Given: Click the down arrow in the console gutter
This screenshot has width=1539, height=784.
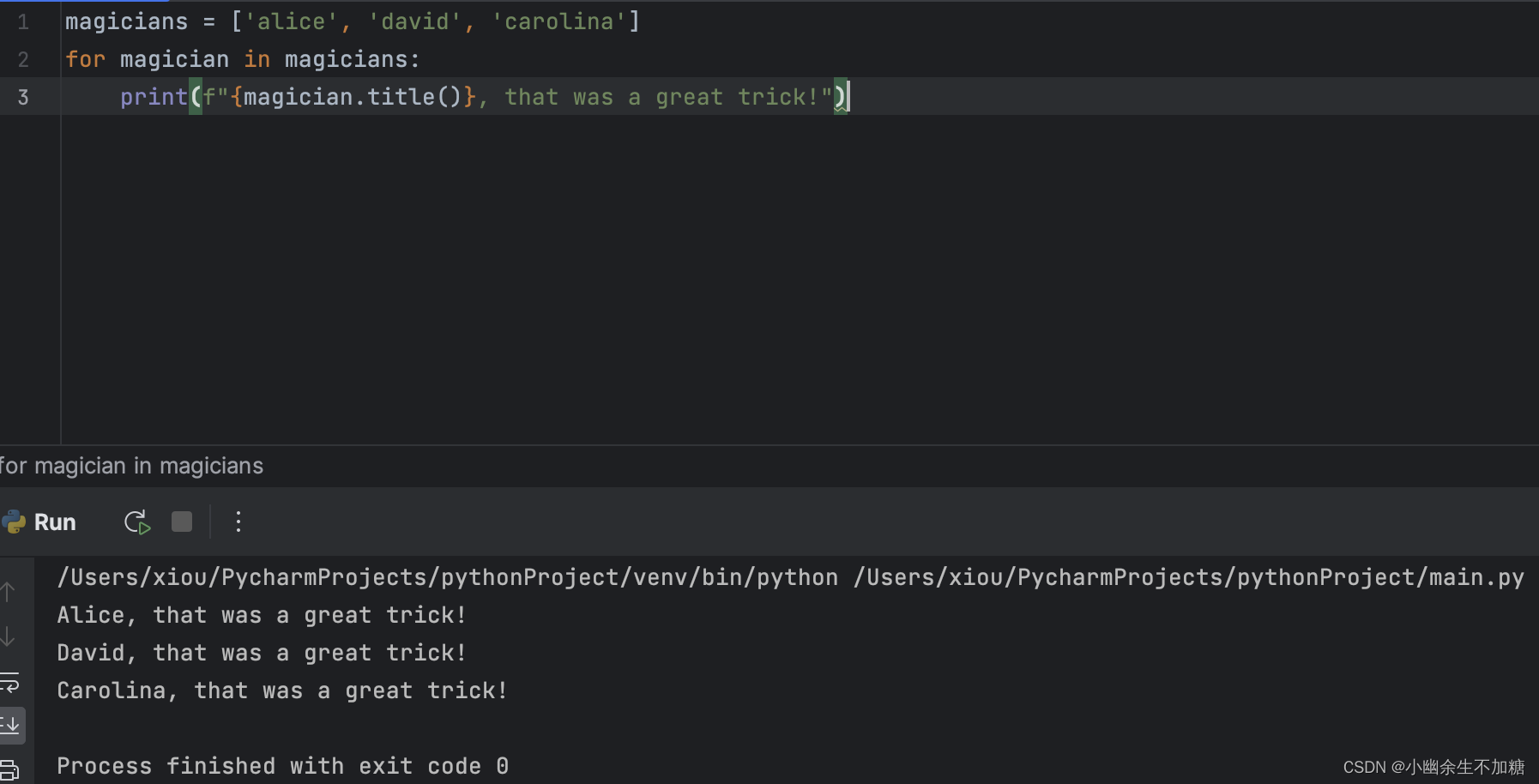Looking at the screenshot, I should pos(8,636).
